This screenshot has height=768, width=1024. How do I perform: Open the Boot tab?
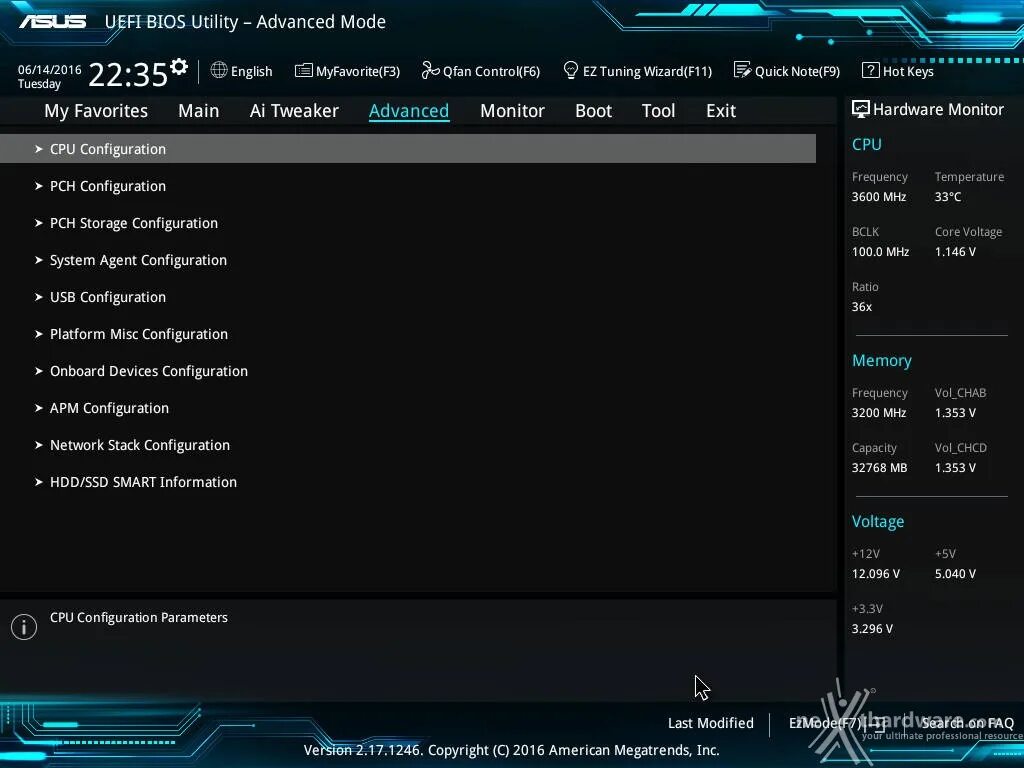[x=594, y=111]
